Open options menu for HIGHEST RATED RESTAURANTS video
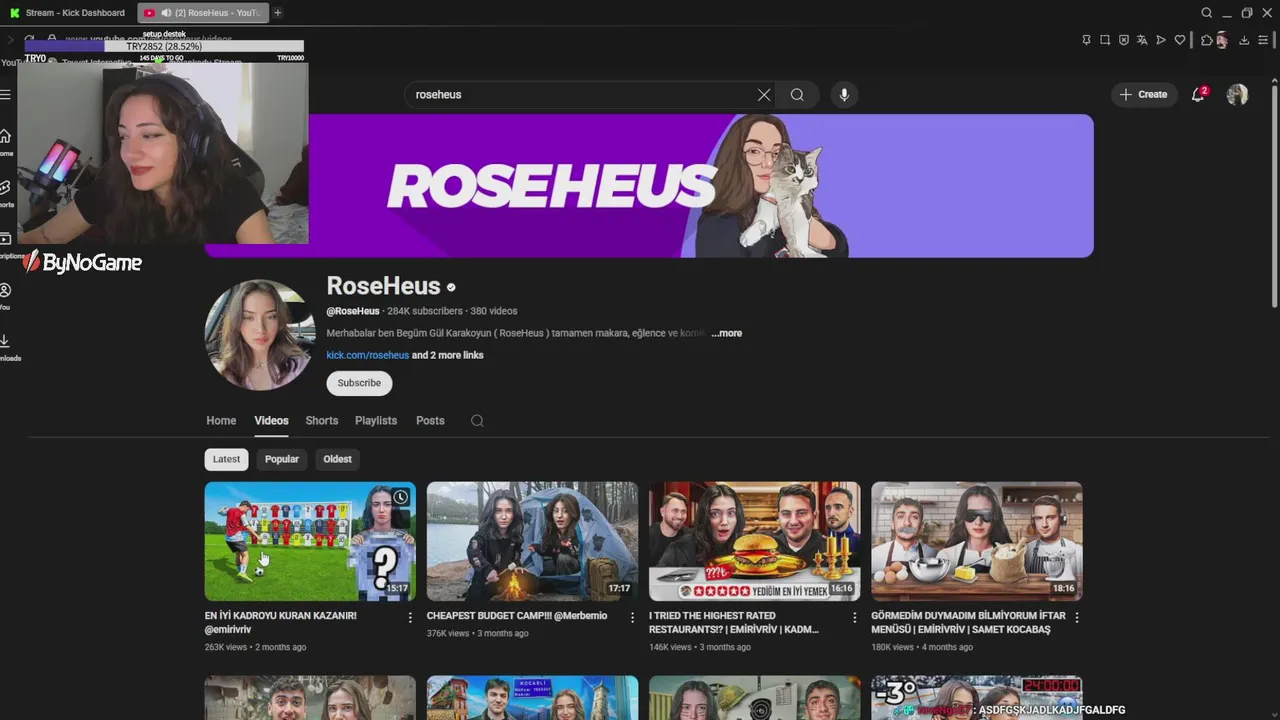Viewport: 1280px width, 720px height. (x=854, y=618)
